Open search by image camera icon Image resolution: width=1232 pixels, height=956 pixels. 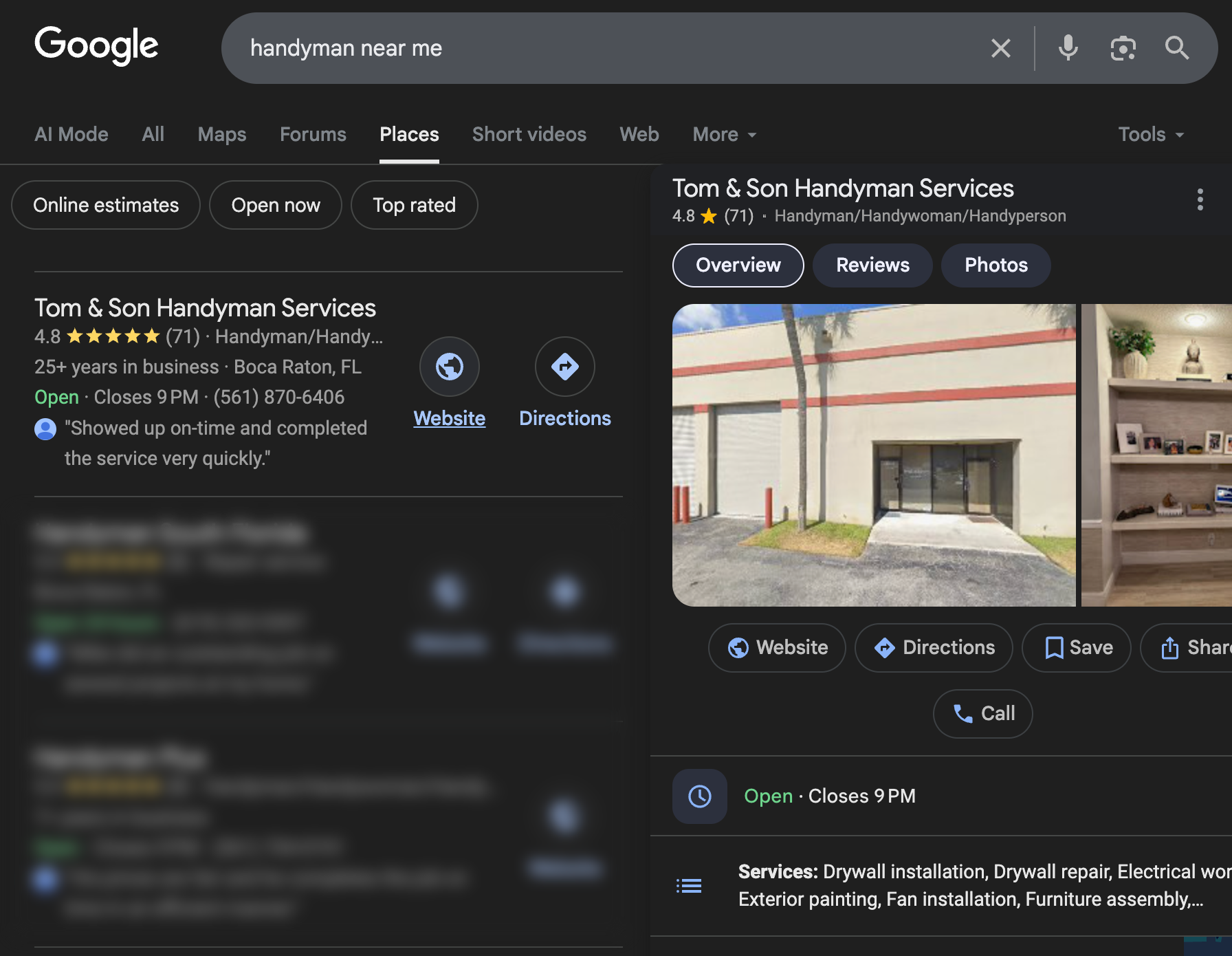point(1123,48)
